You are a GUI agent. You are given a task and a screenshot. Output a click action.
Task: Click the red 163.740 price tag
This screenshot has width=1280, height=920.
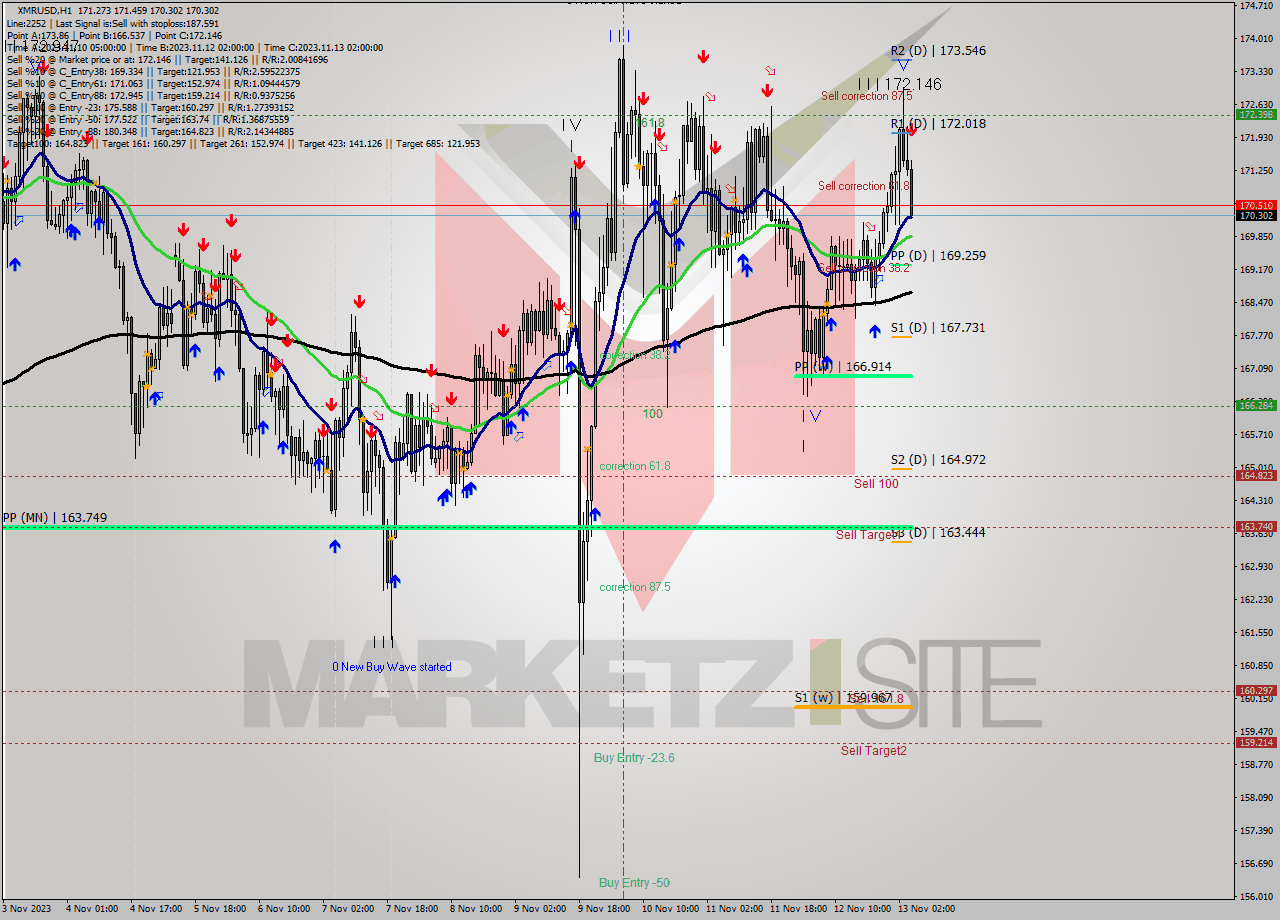[1255, 526]
